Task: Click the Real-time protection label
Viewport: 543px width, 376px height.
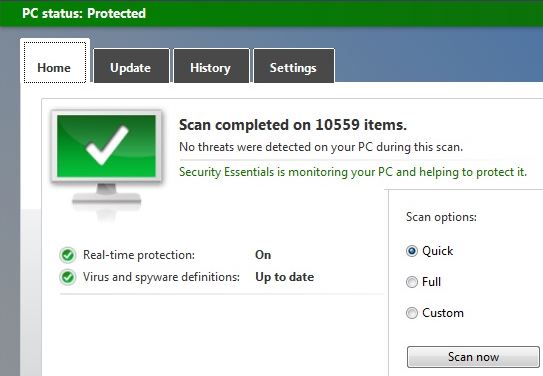Action: pyautogui.click(x=139, y=255)
